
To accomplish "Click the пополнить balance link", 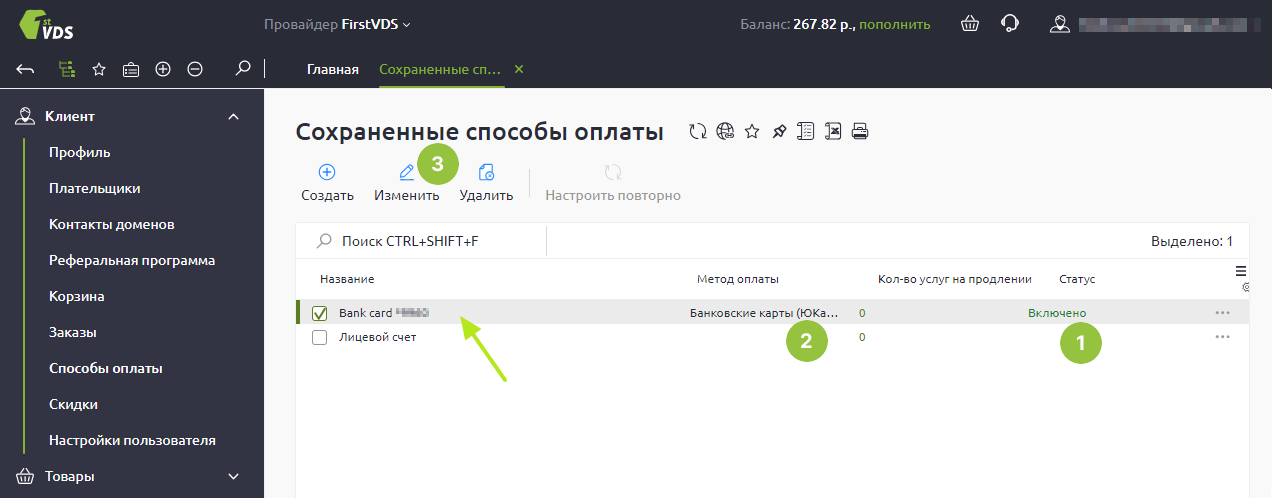I will [895, 24].
